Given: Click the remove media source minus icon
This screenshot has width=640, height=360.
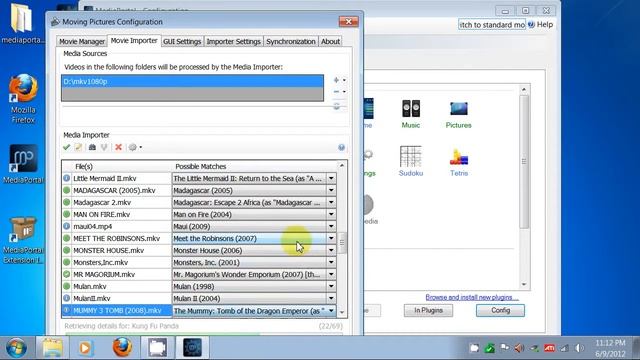Looking at the screenshot, I should point(336,92).
